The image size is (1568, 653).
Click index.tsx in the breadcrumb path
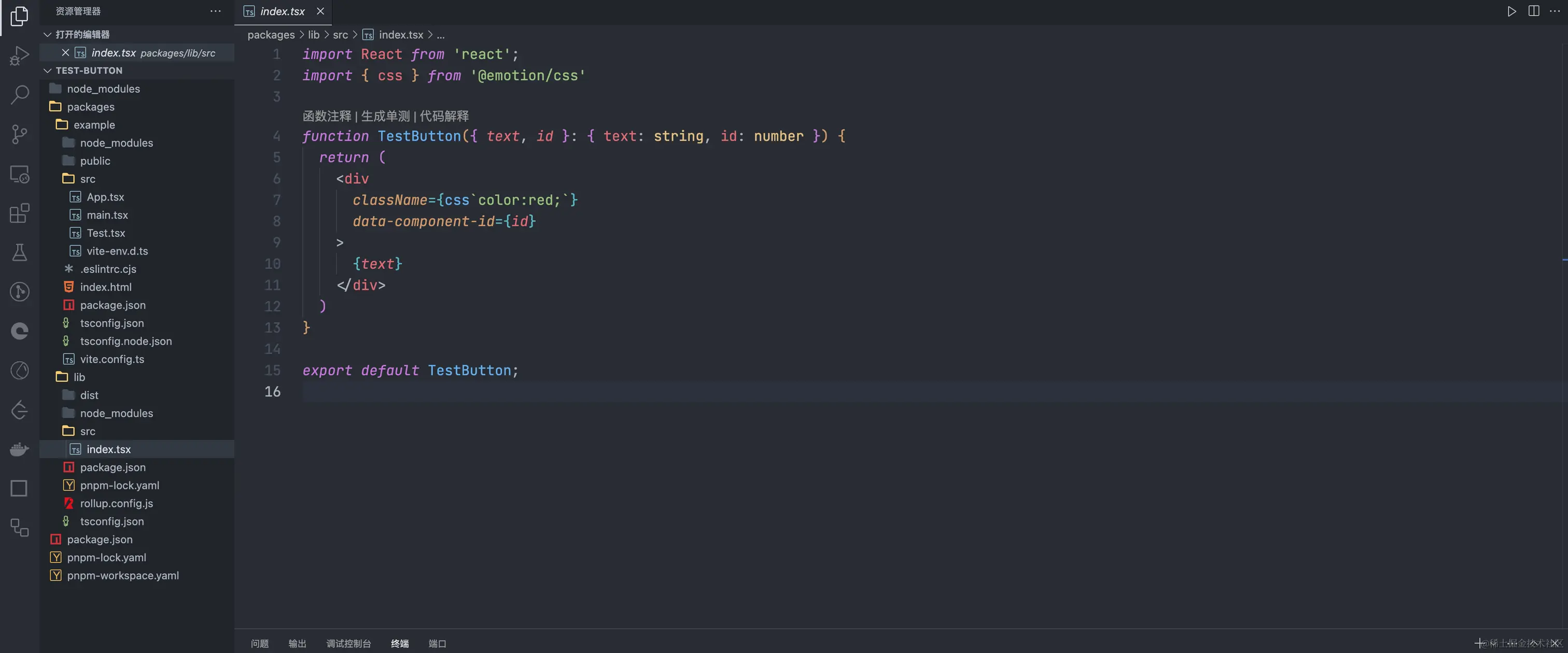point(401,35)
